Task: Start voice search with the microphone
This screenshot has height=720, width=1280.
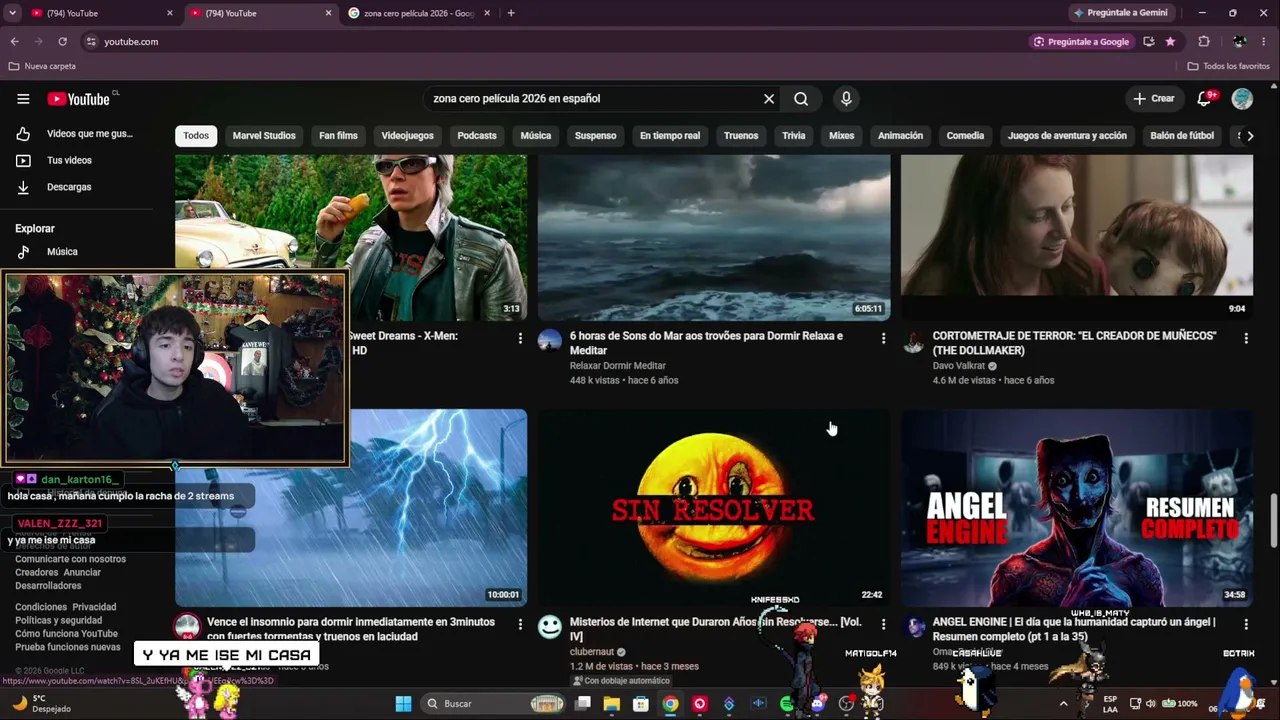Action: coord(846,99)
